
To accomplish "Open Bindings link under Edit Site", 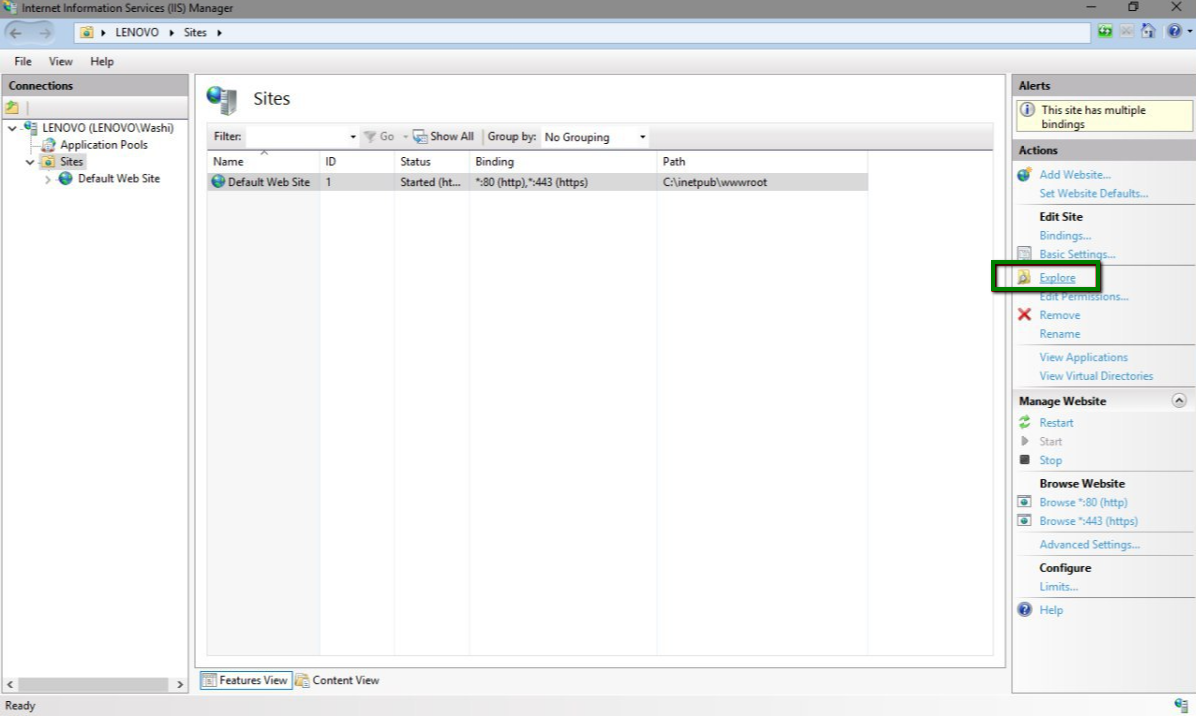I will tap(1065, 236).
